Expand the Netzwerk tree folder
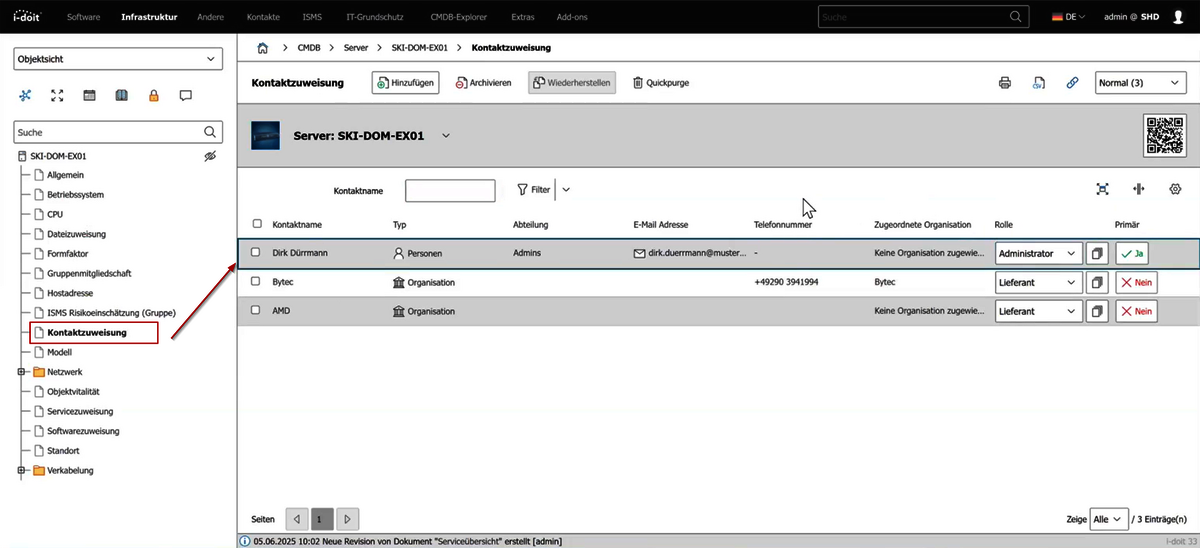Viewport: 1200px width, 548px height. (22, 372)
